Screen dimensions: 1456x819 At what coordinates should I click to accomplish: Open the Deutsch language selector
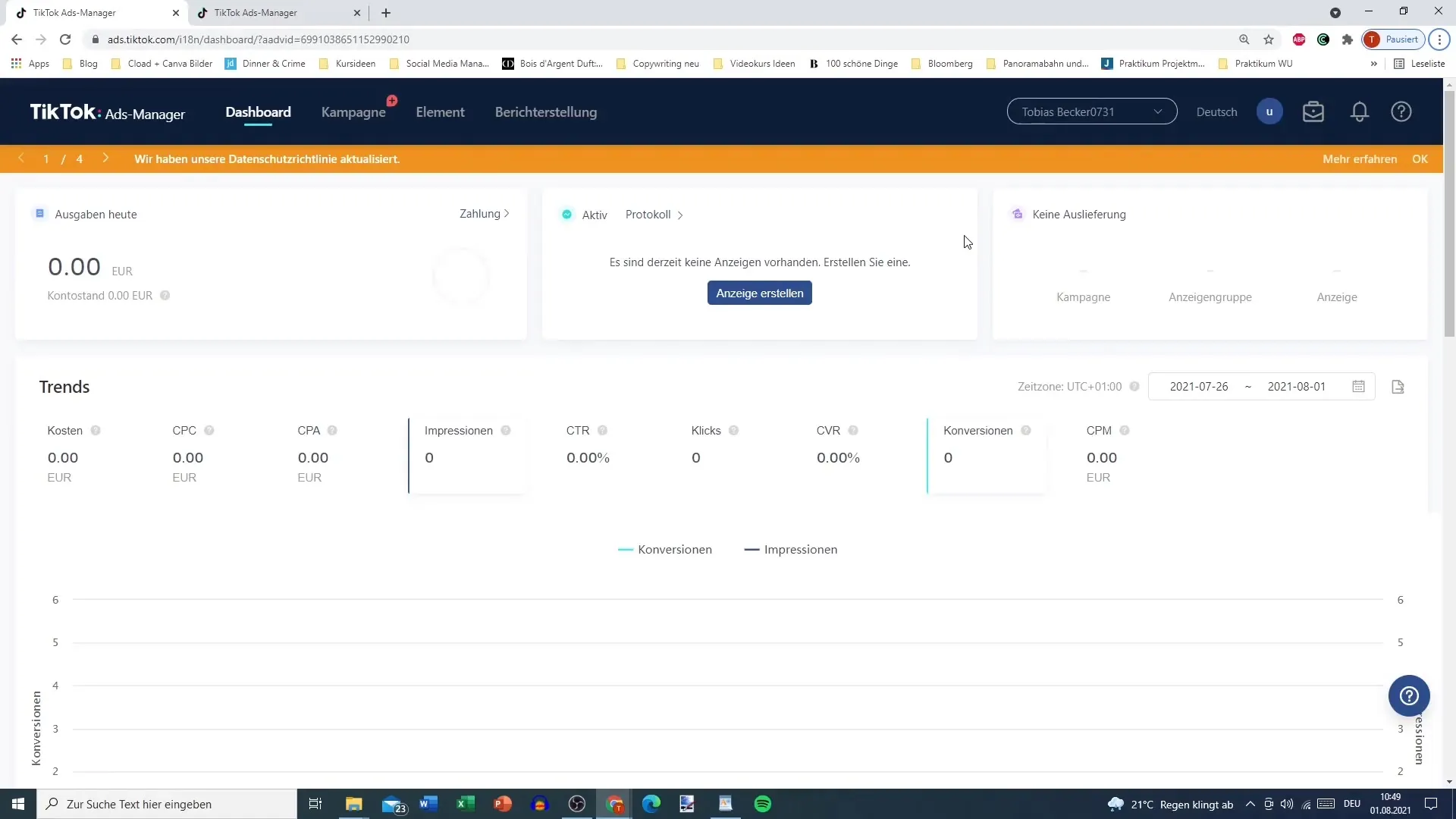pyautogui.click(x=1216, y=112)
